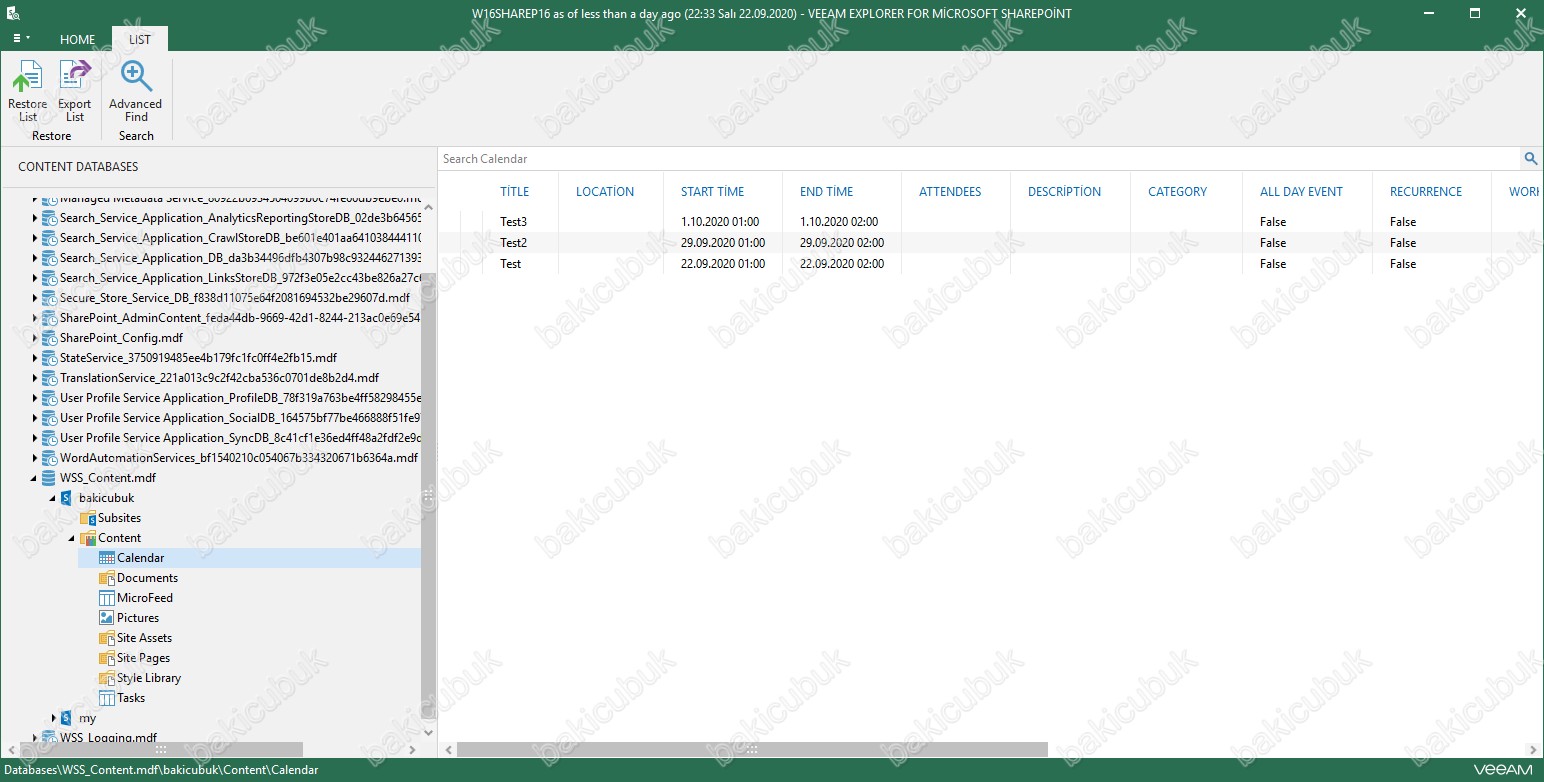Click the Tasks list icon

coord(107,697)
